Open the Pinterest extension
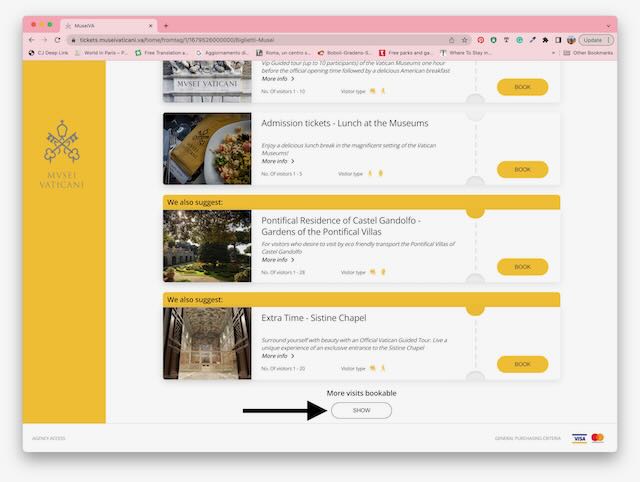640x482 pixels. pyautogui.click(x=481, y=40)
